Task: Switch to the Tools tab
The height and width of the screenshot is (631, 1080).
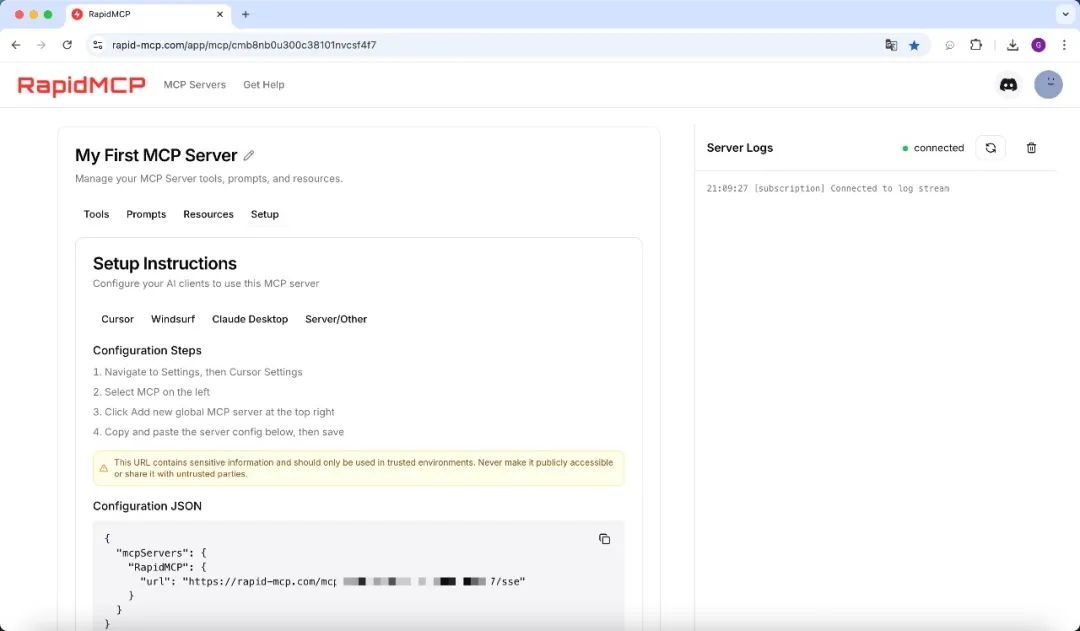Action: pyautogui.click(x=96, y=214)
